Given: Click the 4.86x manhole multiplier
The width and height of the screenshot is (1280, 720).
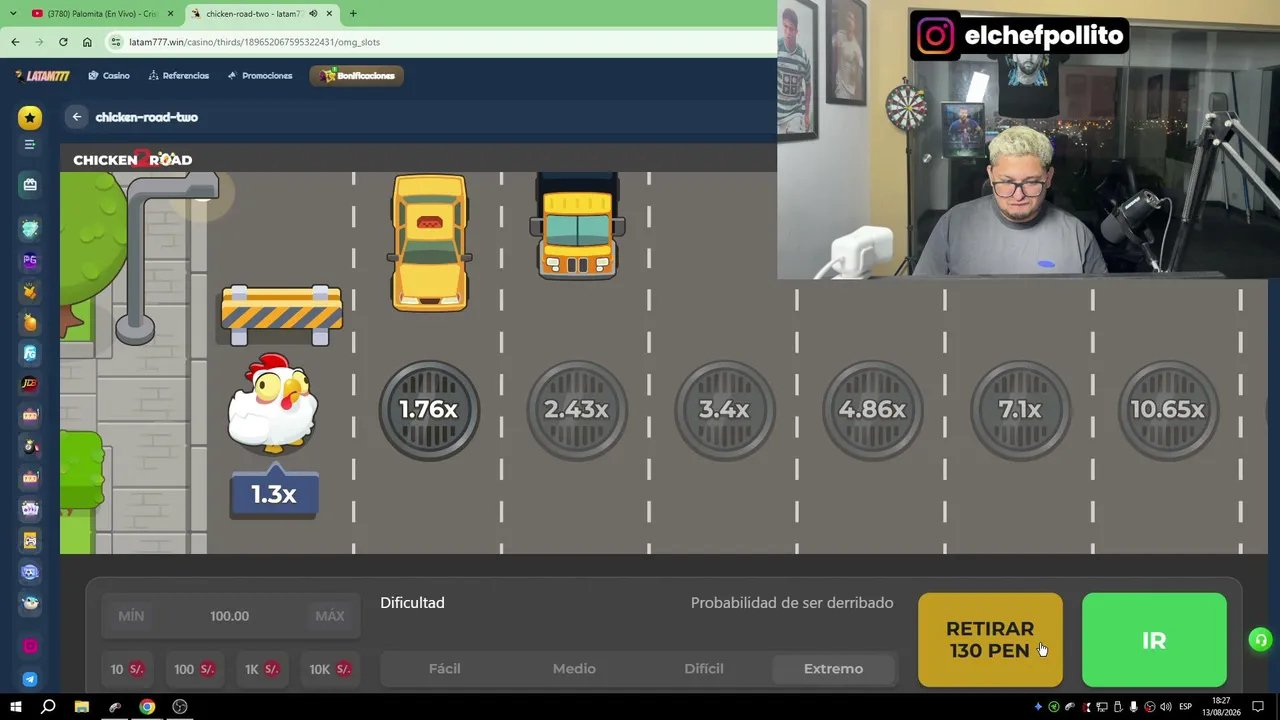Looking at the screenshot, I should (x=872, y=410).
